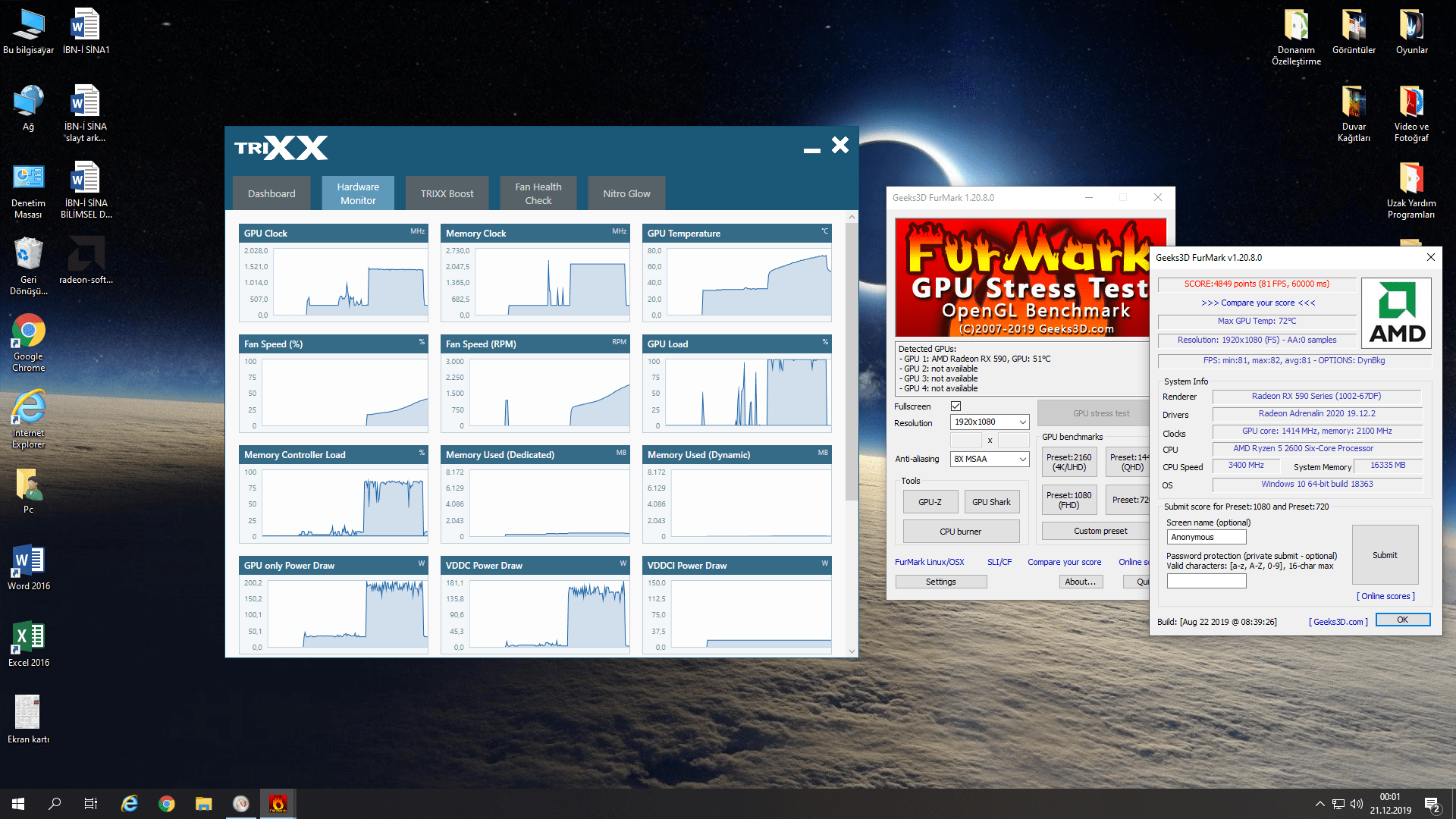Click the FurMark taskbar icon
The width and height of the screenshot is (1456, 819).
278,804
